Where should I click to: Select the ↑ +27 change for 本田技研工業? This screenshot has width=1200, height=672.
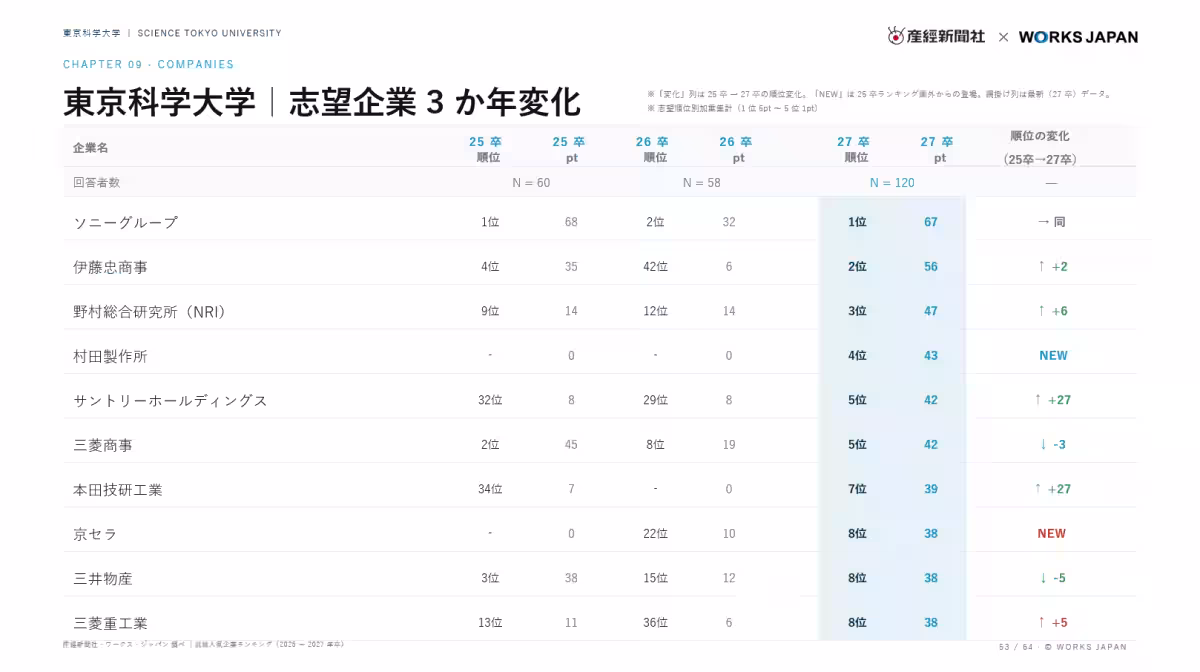(1053, 489)
